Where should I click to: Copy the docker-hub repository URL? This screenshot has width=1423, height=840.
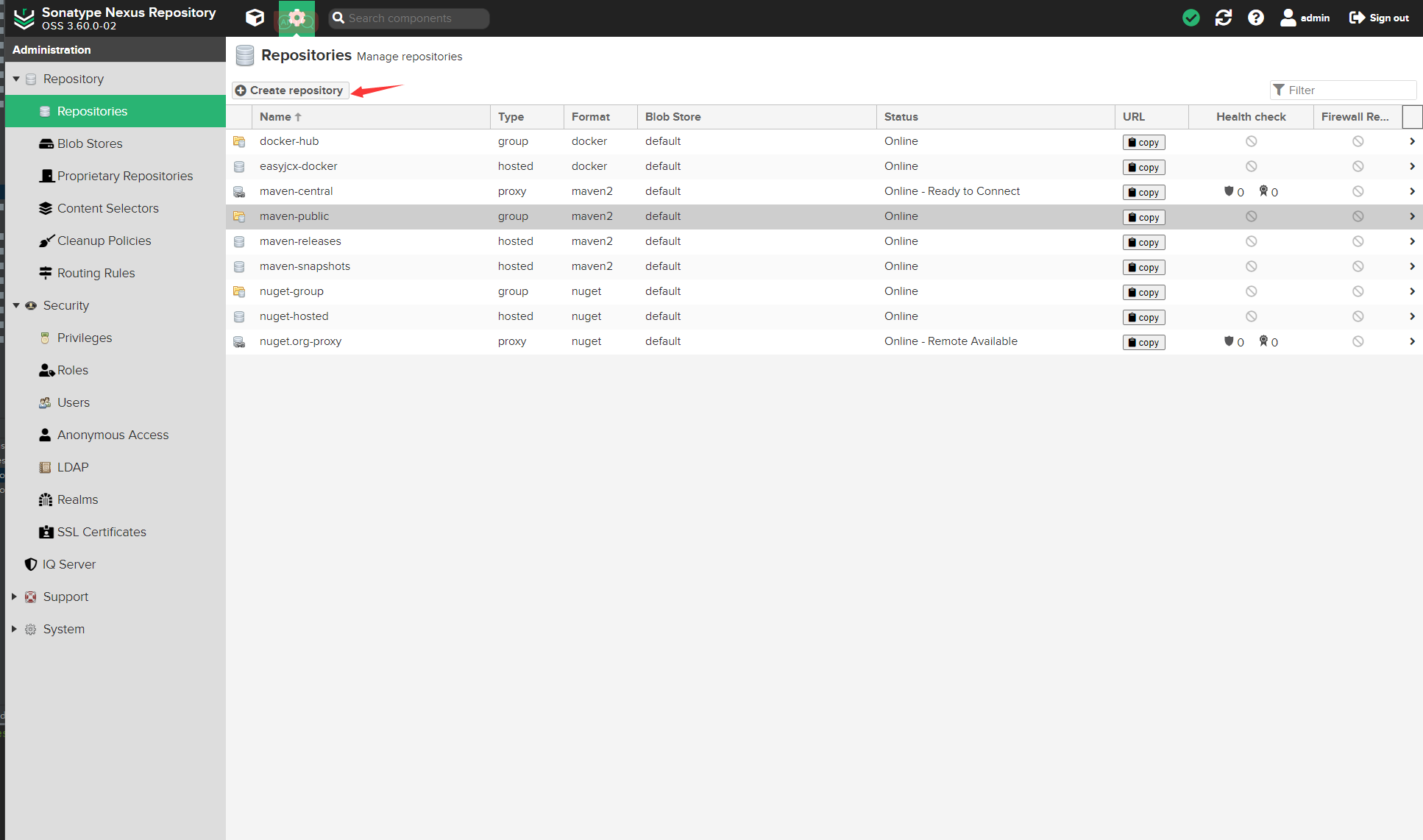[1143, 142]
